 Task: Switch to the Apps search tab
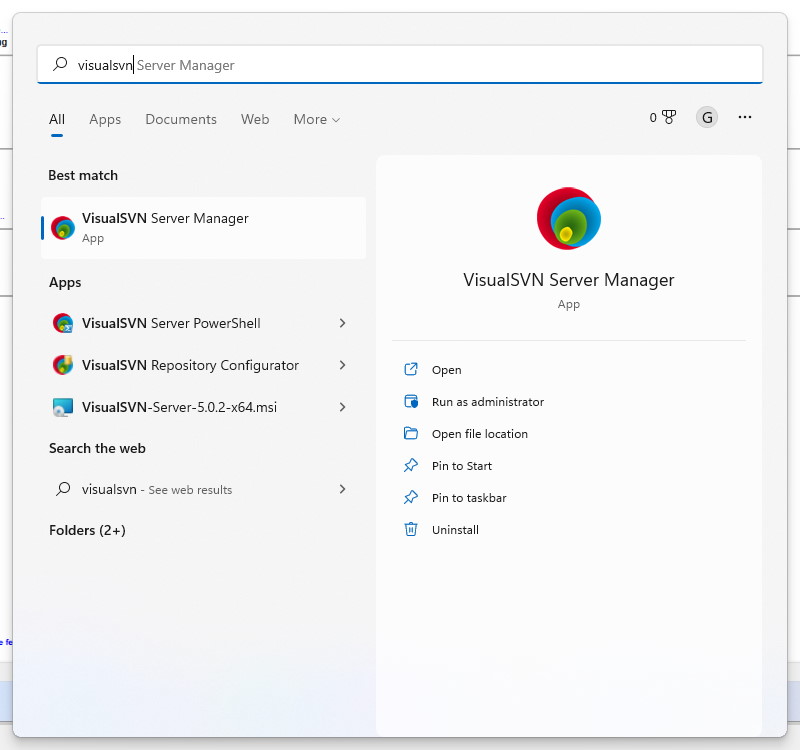[105, 120]
